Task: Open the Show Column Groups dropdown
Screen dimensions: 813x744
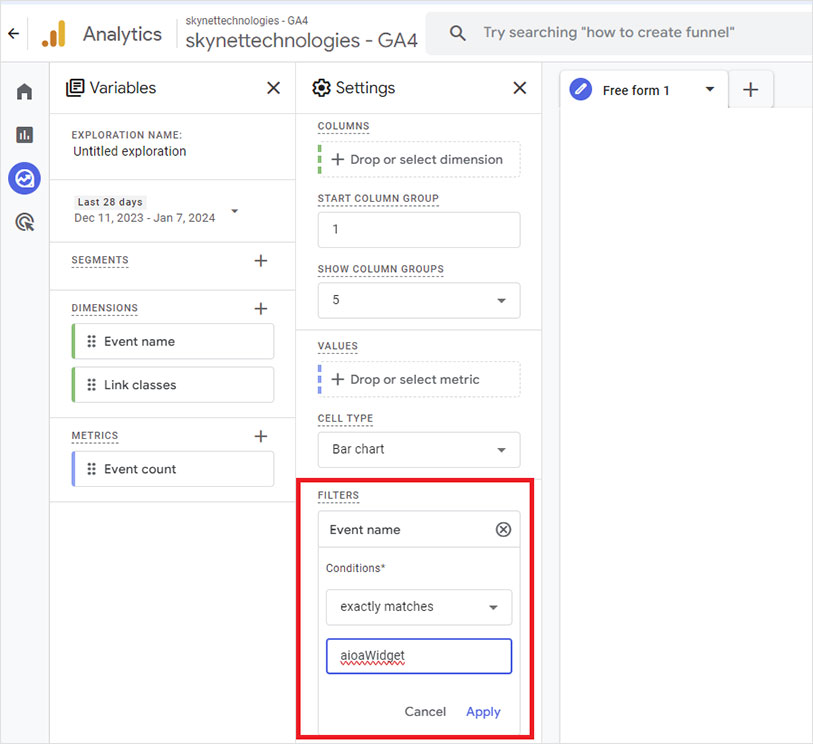Action: point(418,300)
